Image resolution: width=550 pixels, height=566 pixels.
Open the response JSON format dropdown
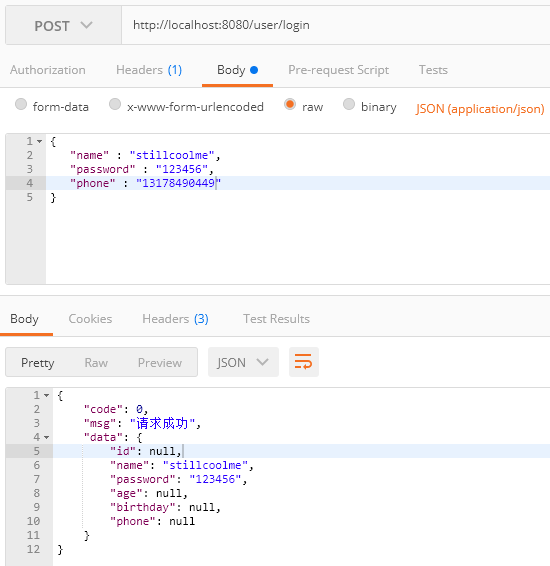[243, 362]
